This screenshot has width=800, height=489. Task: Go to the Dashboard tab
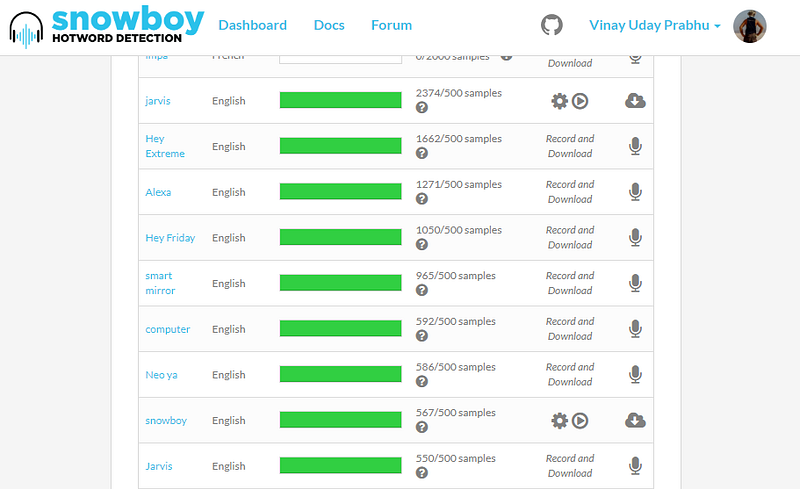253,25
